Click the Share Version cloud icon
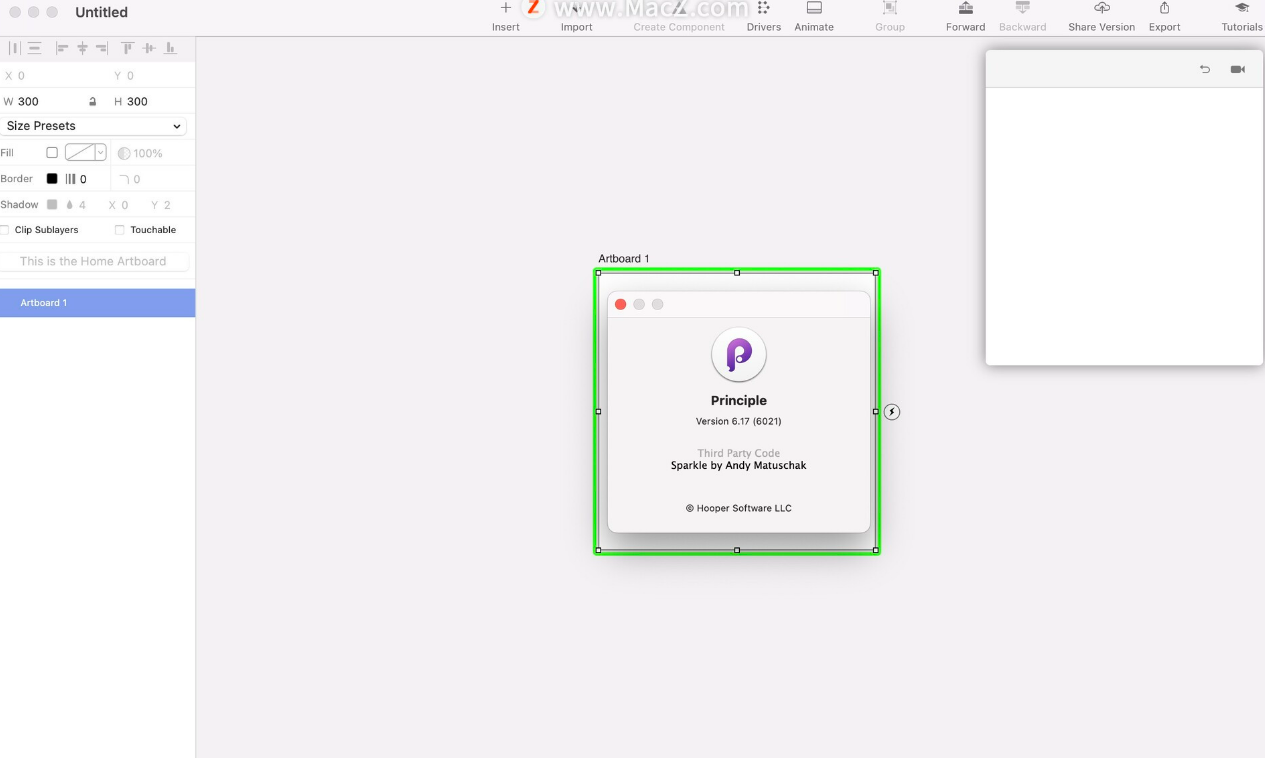 (x=1101, y=8)
